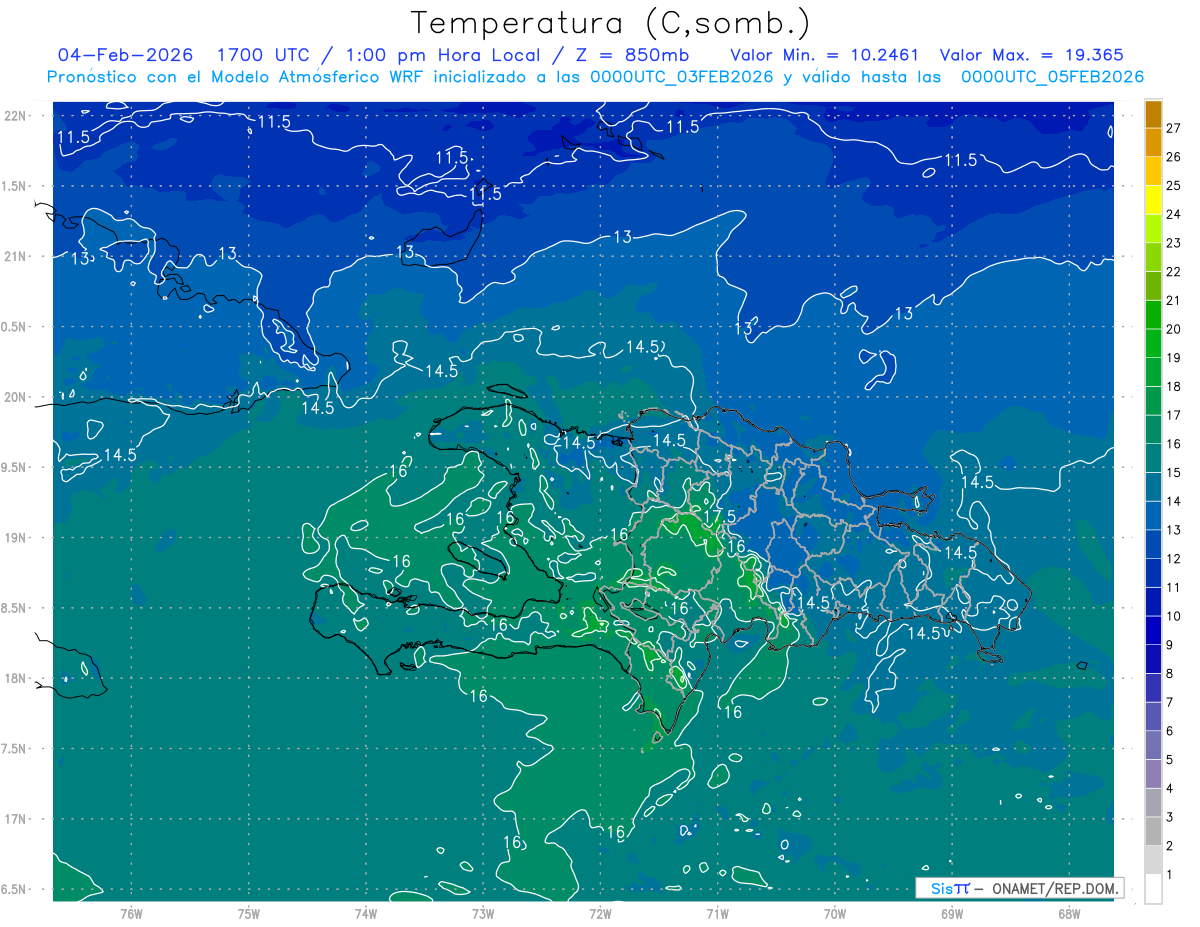Click the brown swatch atop the color scale
The width and height of the screenshot is (1200, 927).
1154,114
